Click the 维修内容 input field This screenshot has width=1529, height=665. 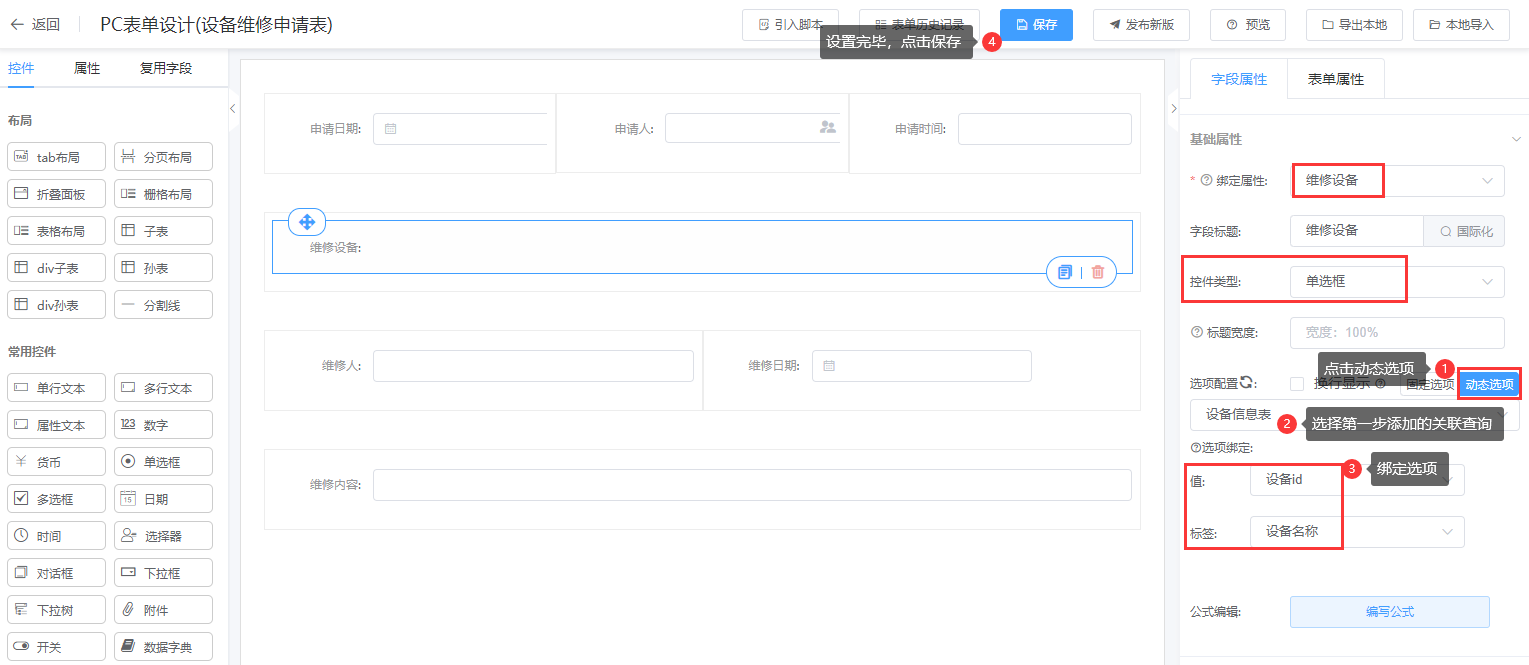pyautogui.click(x=752, y=485)
